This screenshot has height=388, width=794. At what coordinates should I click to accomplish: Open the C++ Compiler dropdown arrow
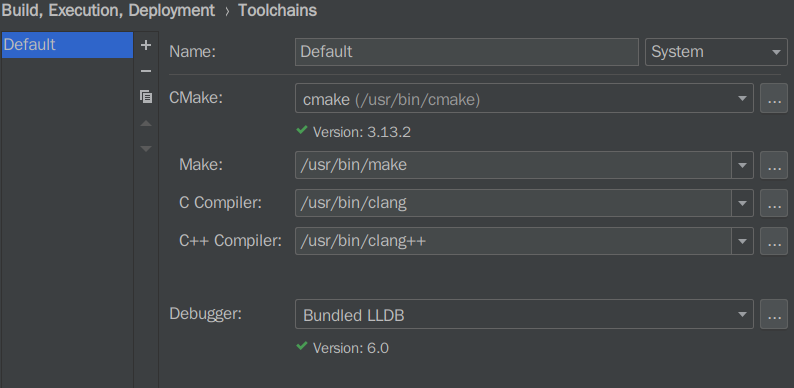coord(742,241)
